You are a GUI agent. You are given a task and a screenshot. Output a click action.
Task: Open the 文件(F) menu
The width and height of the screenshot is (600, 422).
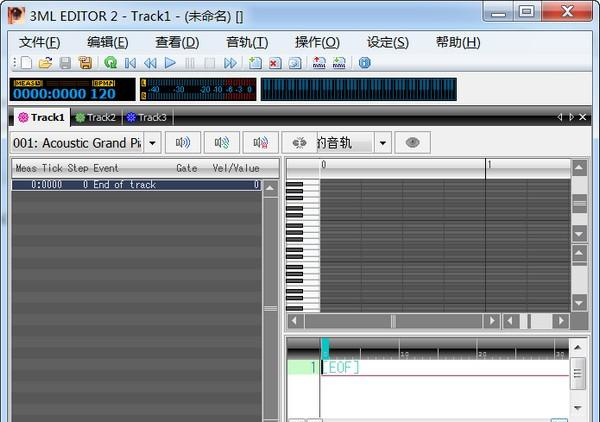tap(40, 42)
